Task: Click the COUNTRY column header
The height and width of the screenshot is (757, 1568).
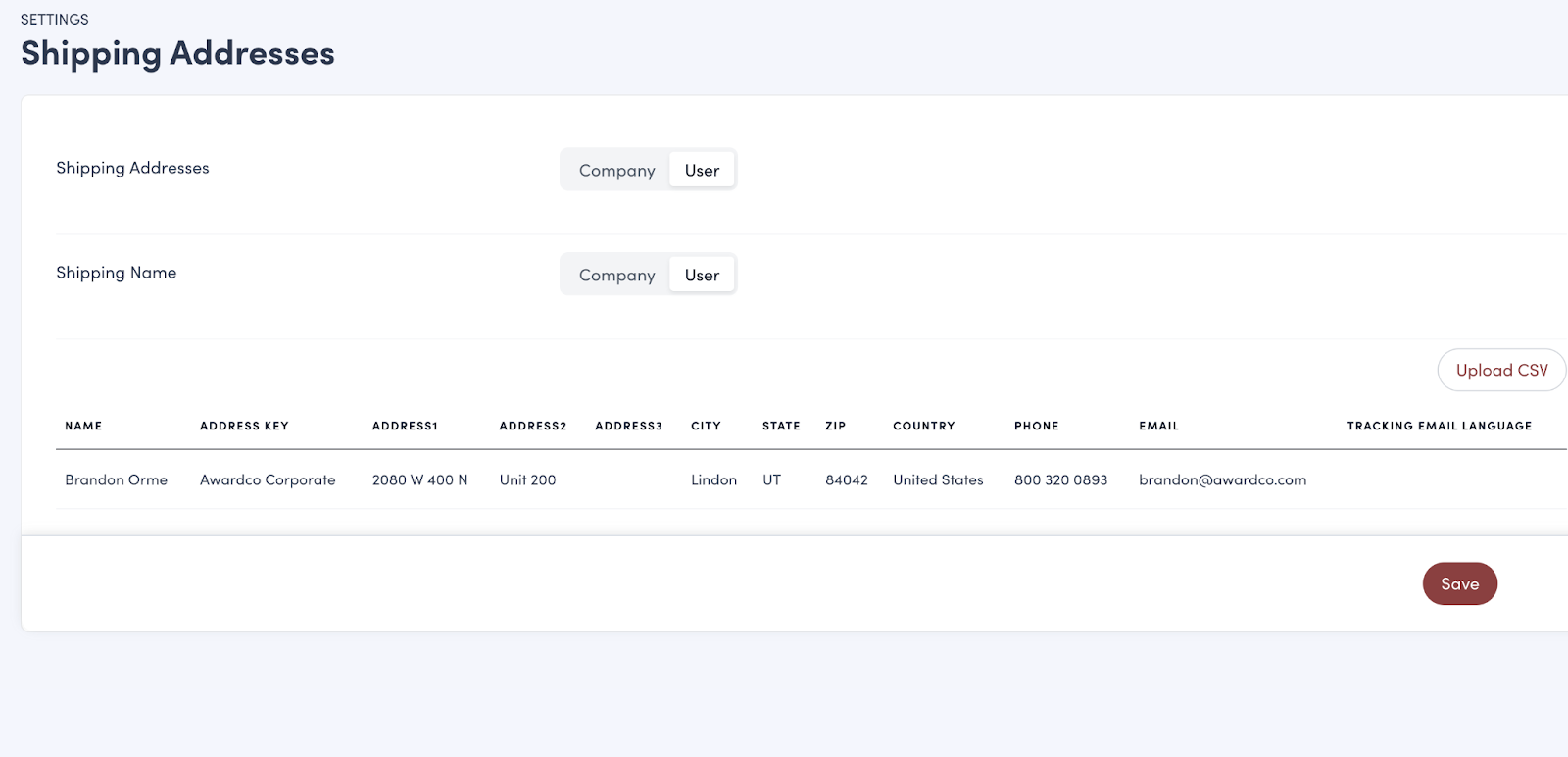Action: point(923,426)
